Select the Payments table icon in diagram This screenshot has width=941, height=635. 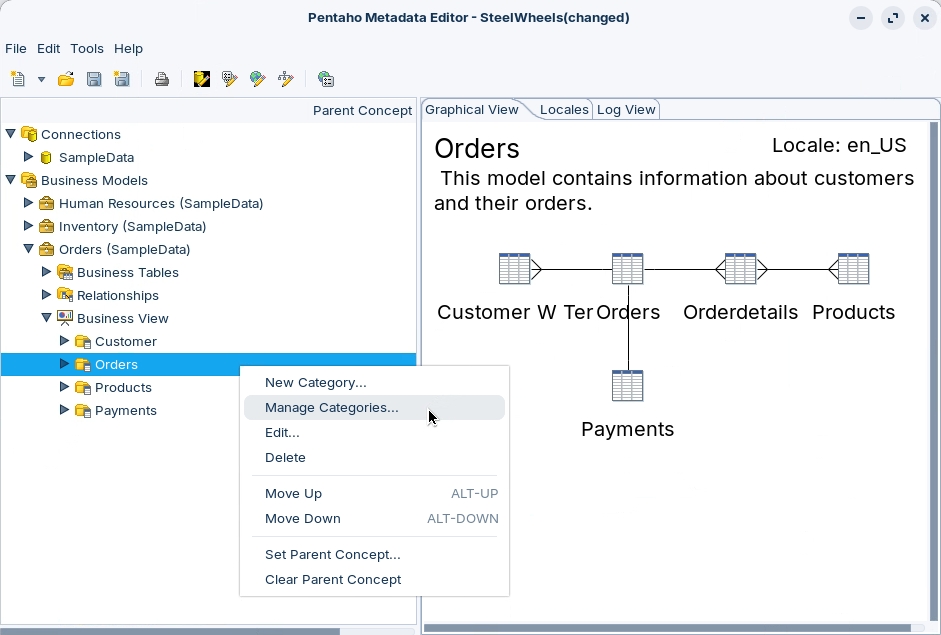(x=627, y=386)
